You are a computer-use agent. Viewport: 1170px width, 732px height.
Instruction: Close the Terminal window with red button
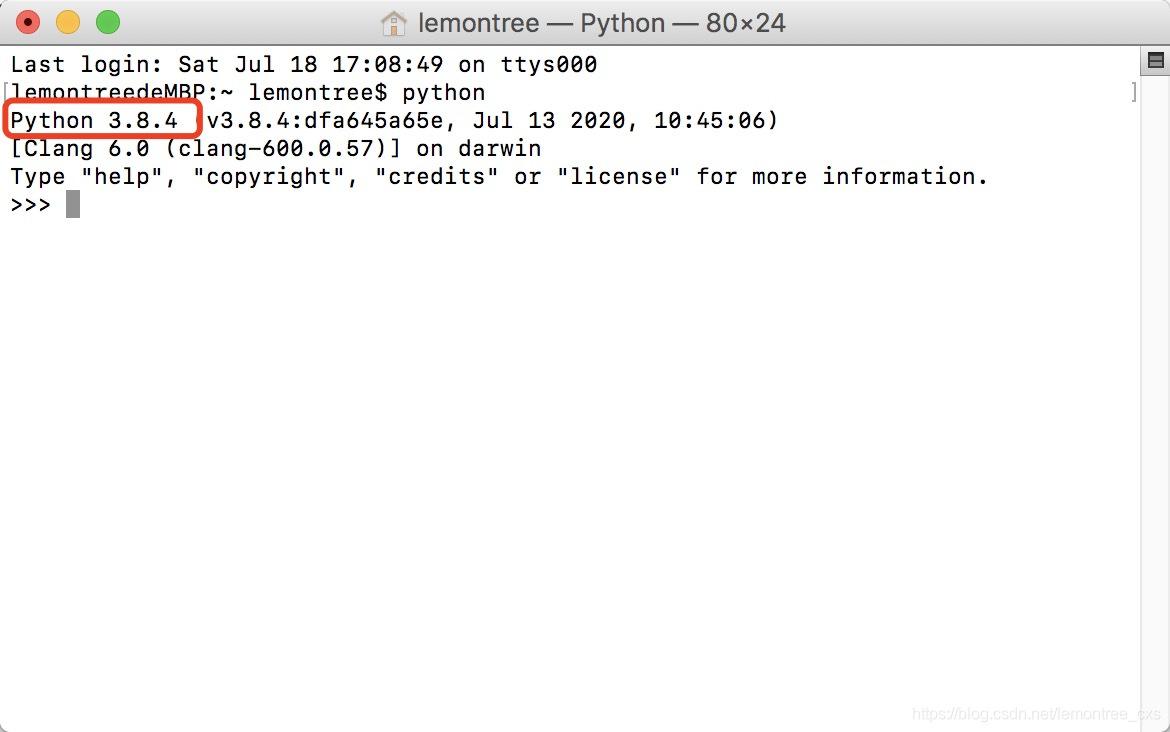pyautogui.click(x=28, y=22)
